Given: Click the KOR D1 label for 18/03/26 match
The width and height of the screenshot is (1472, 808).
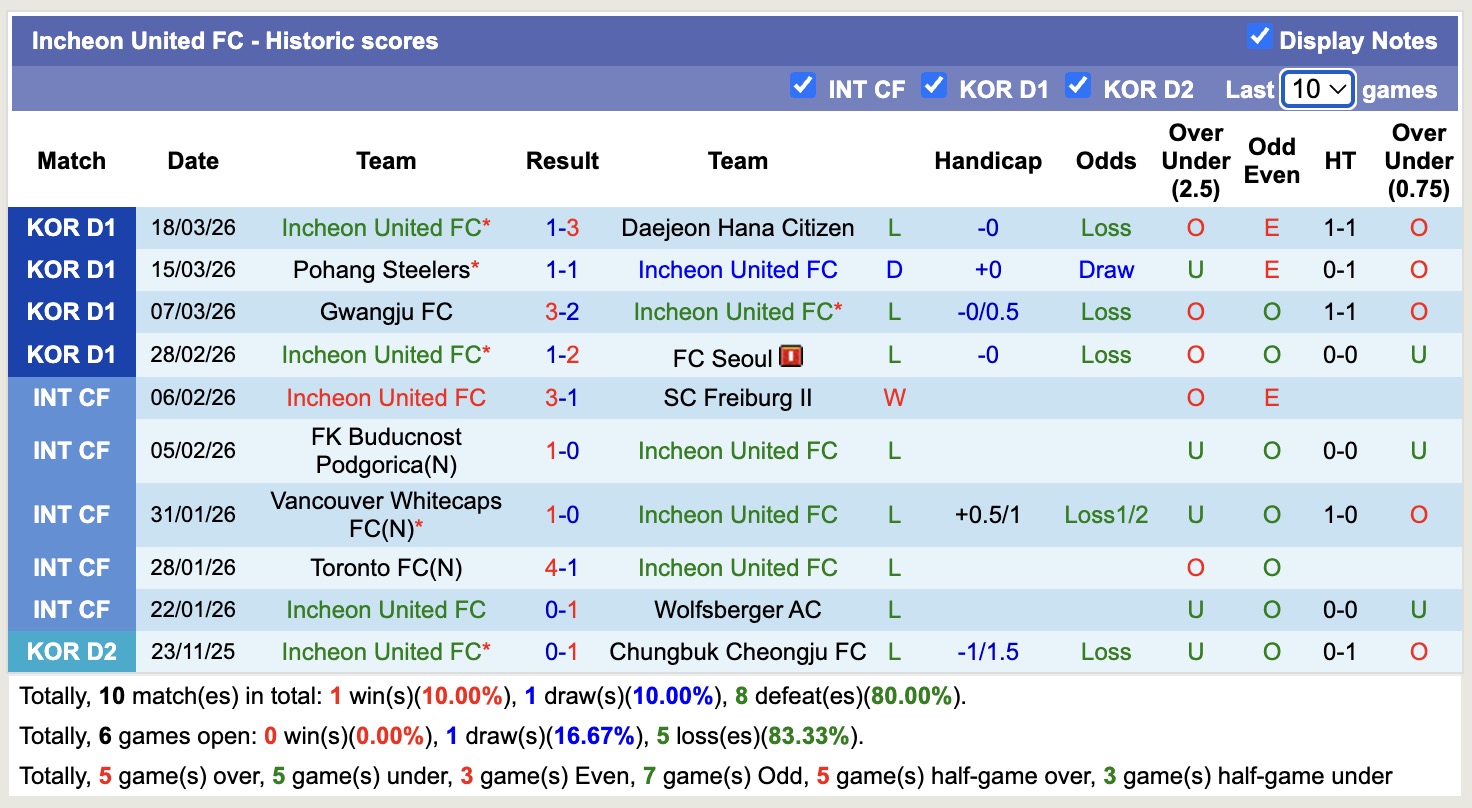Looking at the screenshot, I should point(72,228).
